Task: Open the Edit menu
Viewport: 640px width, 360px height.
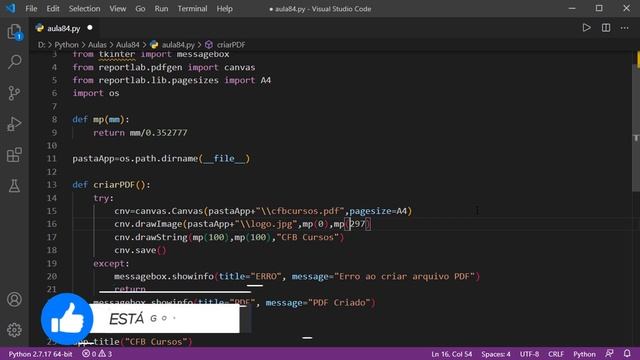Action: click(53, 9)
